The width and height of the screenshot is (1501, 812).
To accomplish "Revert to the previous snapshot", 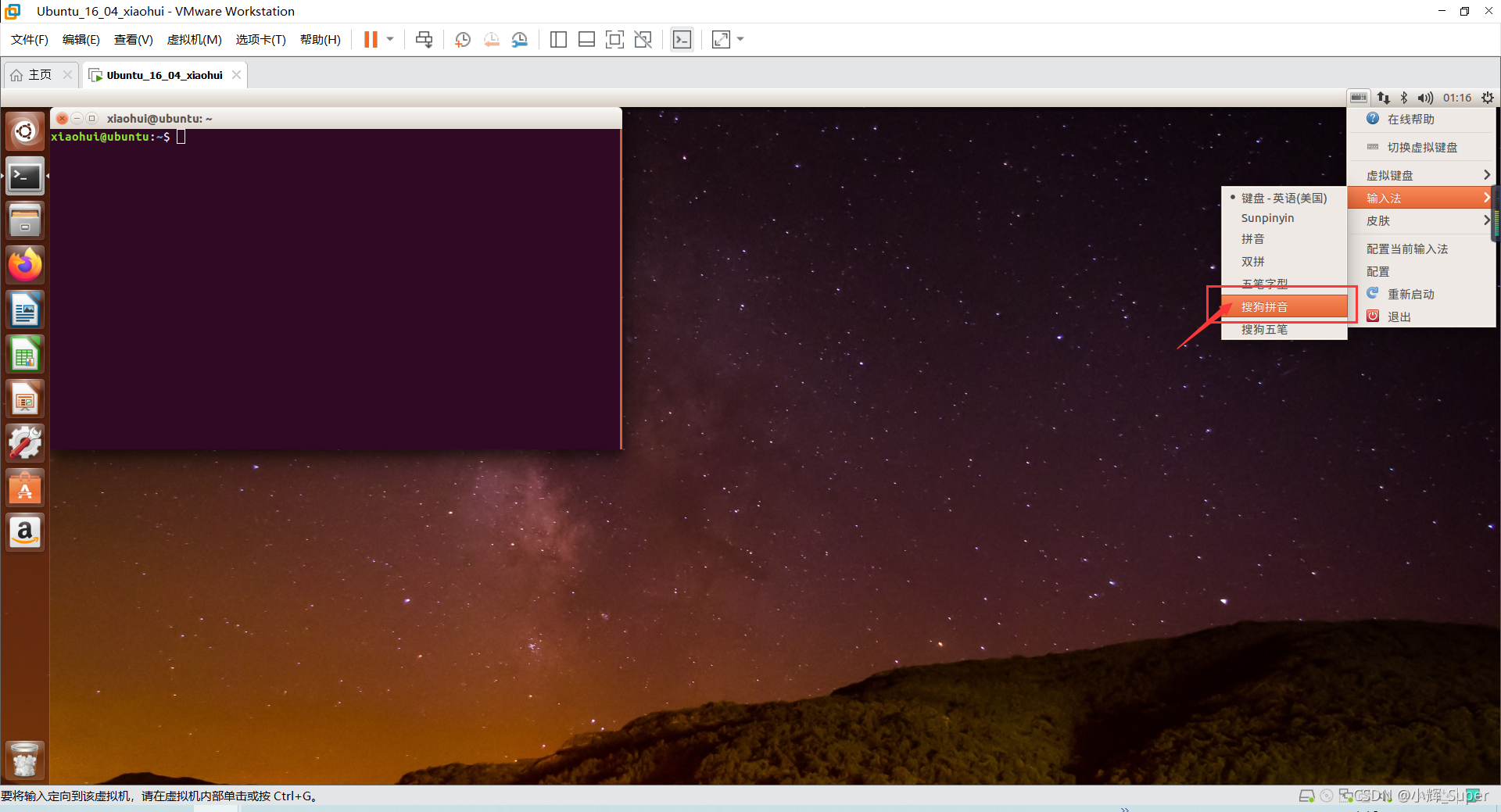I will coord(491,40).
